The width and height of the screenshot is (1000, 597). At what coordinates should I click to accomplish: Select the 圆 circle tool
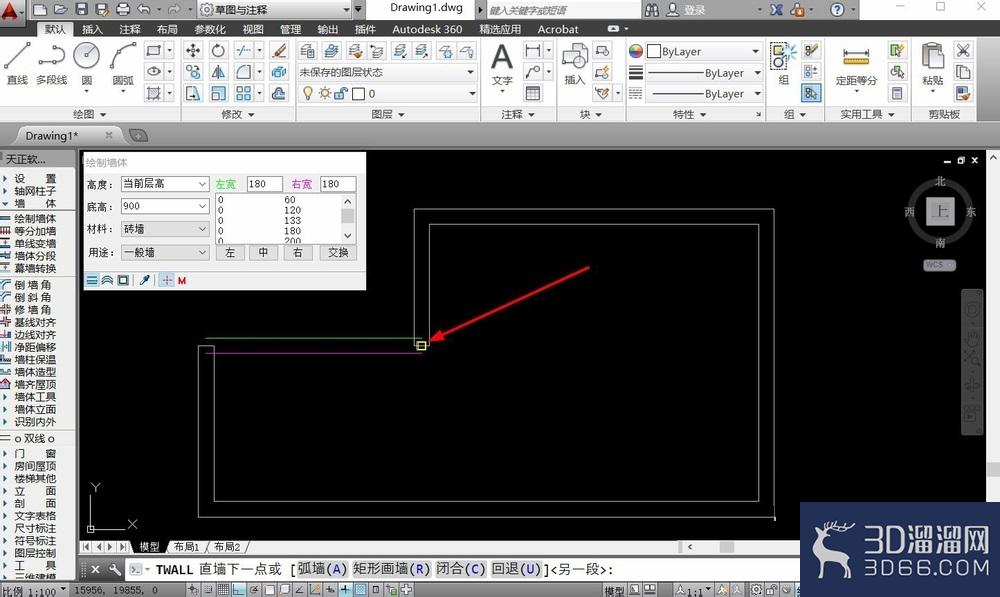(x=87, y=63)
